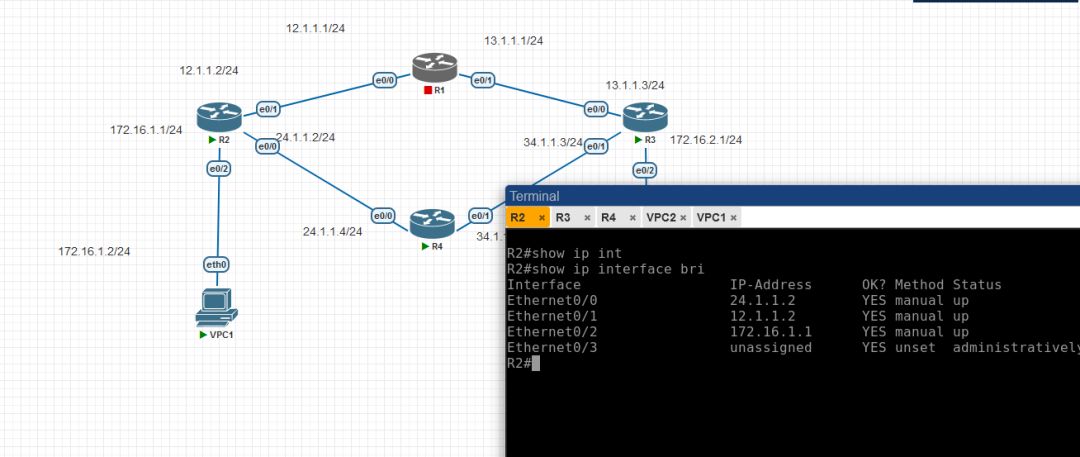The image size is (1080, 457).
Task: Select the R2 router icon
Action: 219,116
